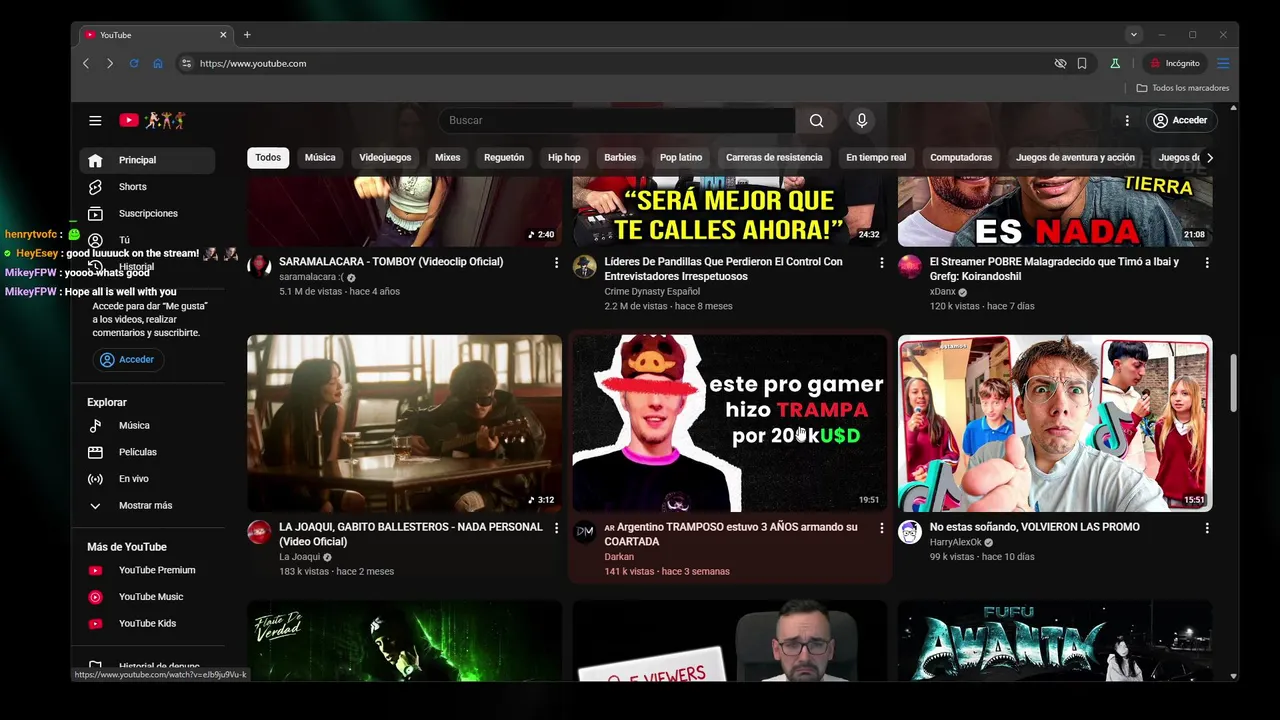The height and width of the screenshot is (720, 1280).
Task: Open La Joaqui channel name link
Action: tap(299, 557)
